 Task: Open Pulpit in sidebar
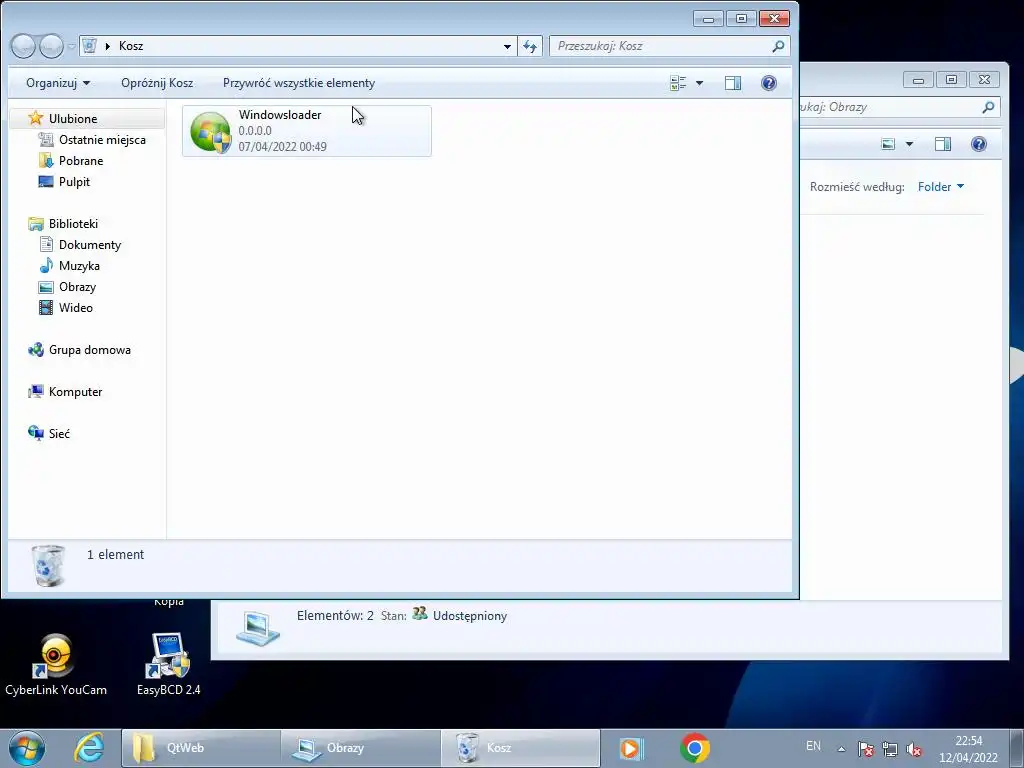click(x=74, y=182)
